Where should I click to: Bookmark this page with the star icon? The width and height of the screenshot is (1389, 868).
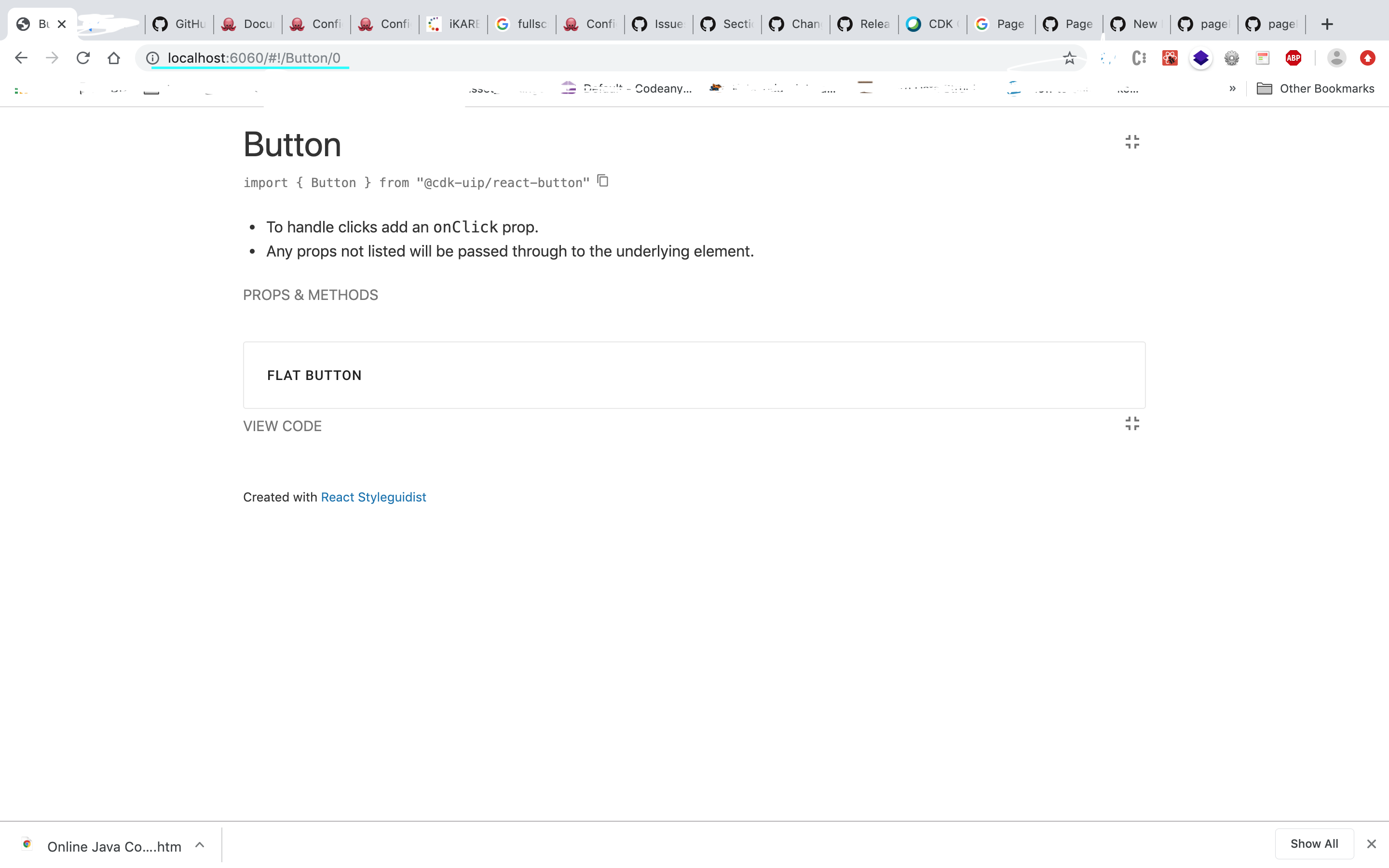coord(1069,58)
